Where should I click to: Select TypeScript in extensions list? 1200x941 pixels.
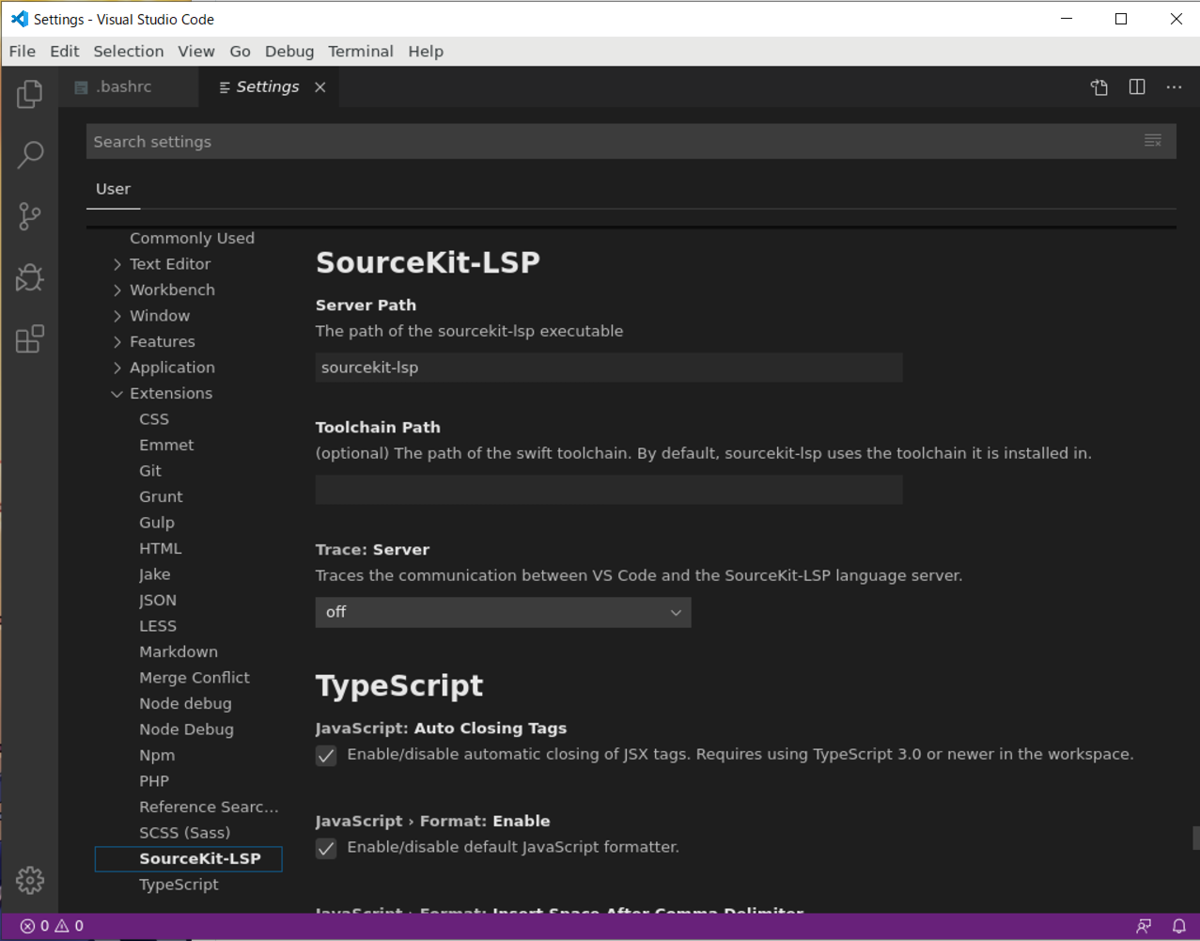(179, 885)
